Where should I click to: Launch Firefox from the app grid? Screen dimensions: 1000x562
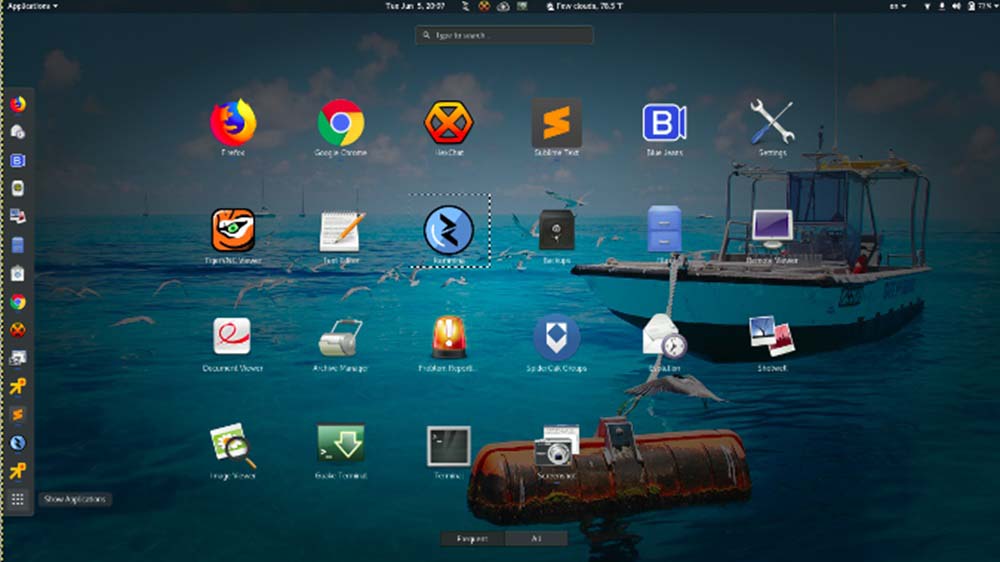232,123
